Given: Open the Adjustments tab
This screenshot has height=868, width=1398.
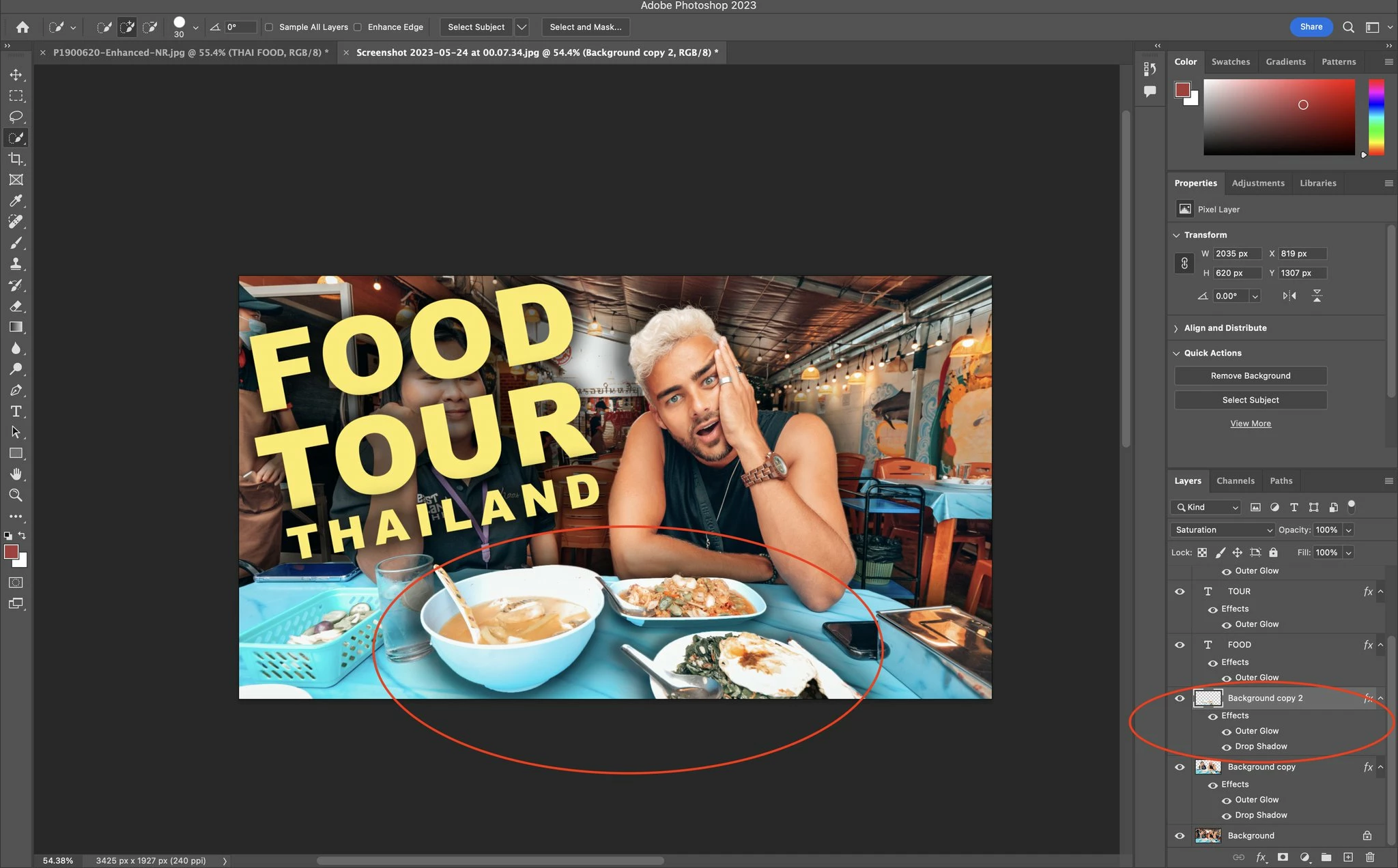Looking at the screenshot, I should point(1257,183).
